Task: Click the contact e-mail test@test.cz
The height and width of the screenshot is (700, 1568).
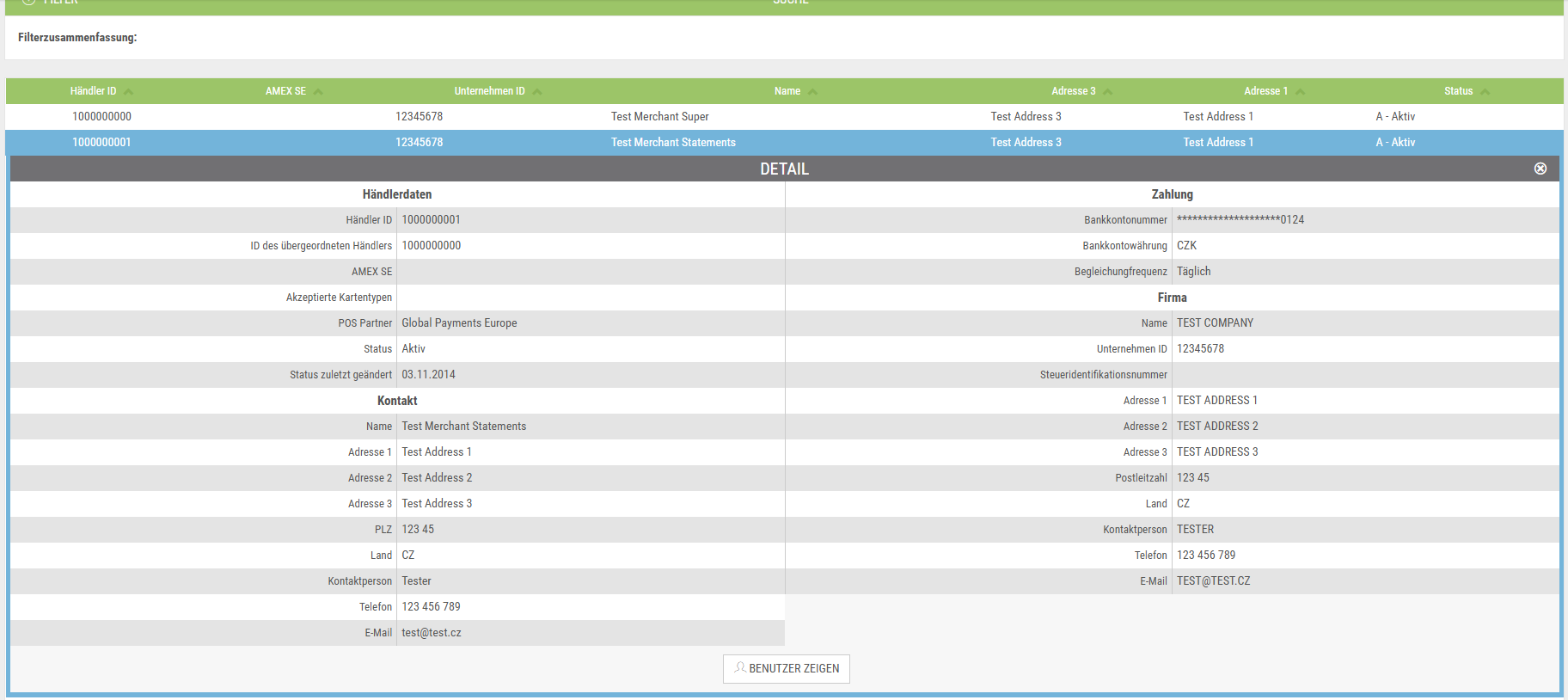Action: pyautogui.click(x=432, y=633)
